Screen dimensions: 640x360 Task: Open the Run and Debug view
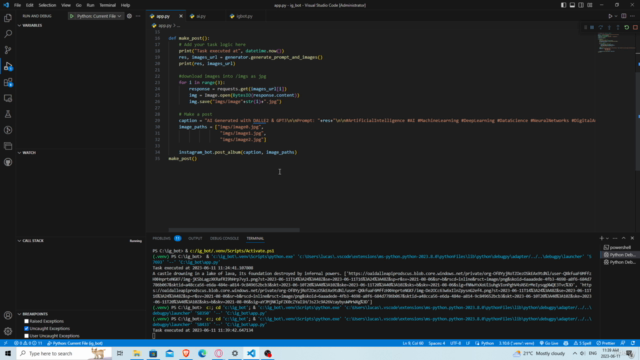(x=8, y=66)
